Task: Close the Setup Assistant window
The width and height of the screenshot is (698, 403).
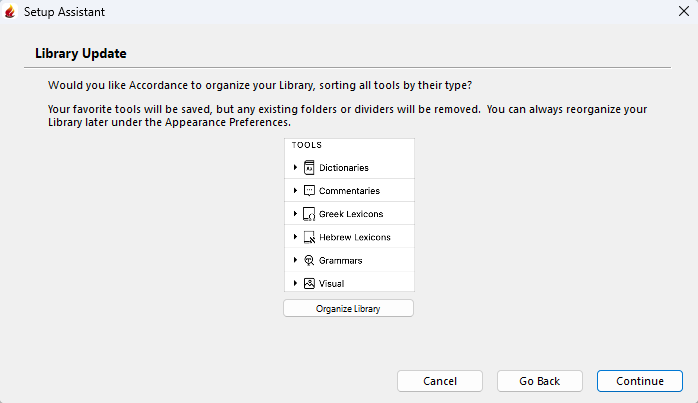Action: pos(682,12)
